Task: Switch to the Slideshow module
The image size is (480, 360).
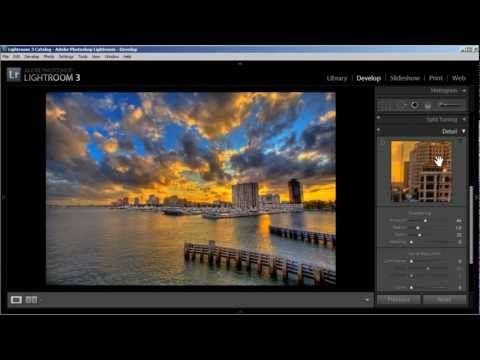Action: click(x=405, y=78)
